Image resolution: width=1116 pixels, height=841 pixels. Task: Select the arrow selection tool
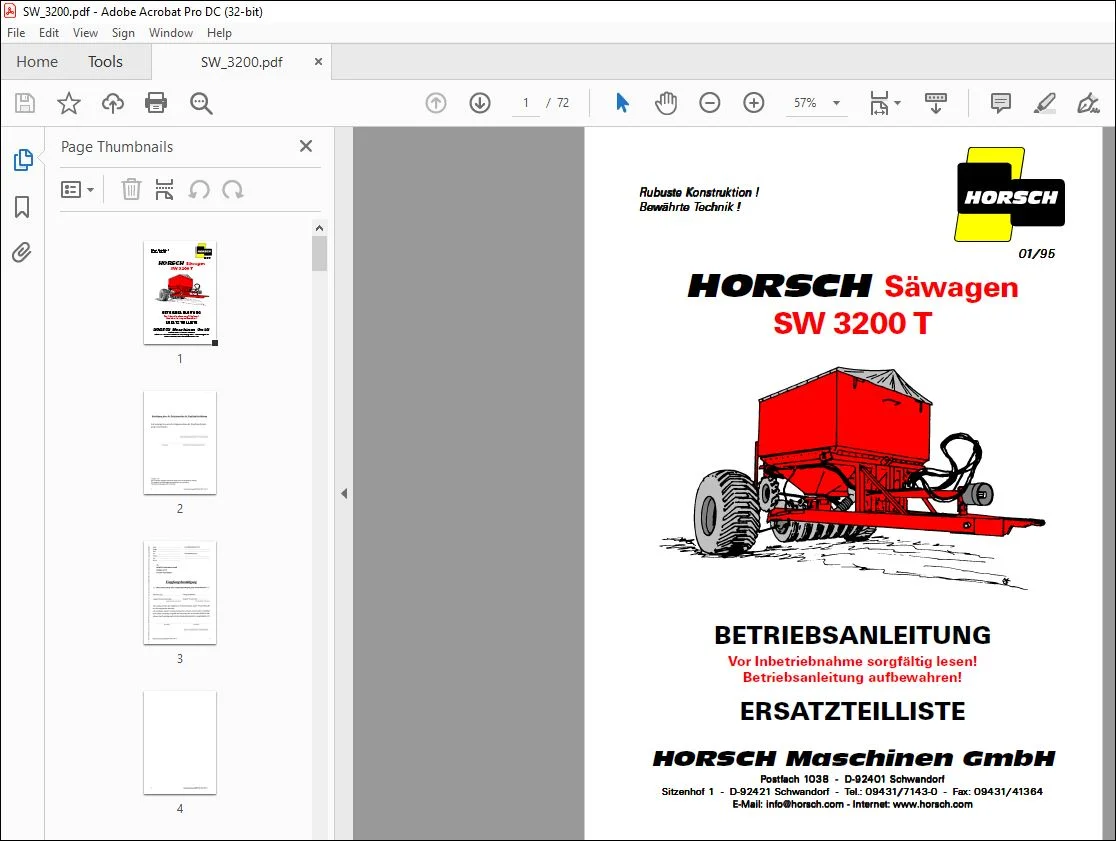coord(622,103)
